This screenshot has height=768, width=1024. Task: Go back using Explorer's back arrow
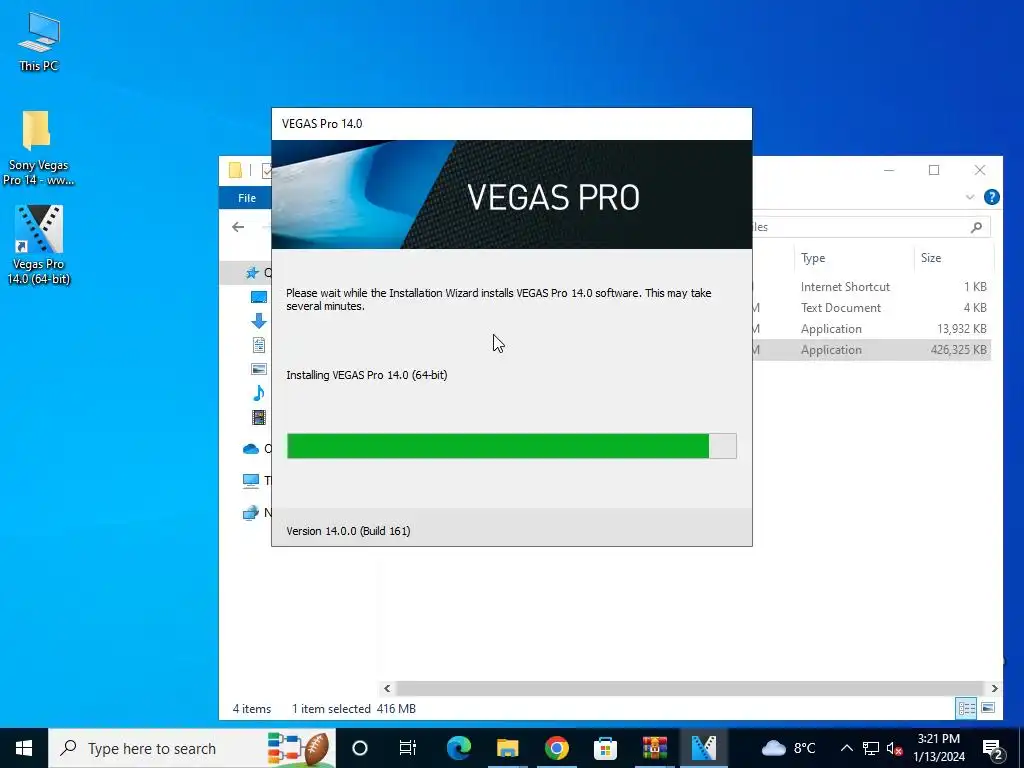(x=238, y=227)
